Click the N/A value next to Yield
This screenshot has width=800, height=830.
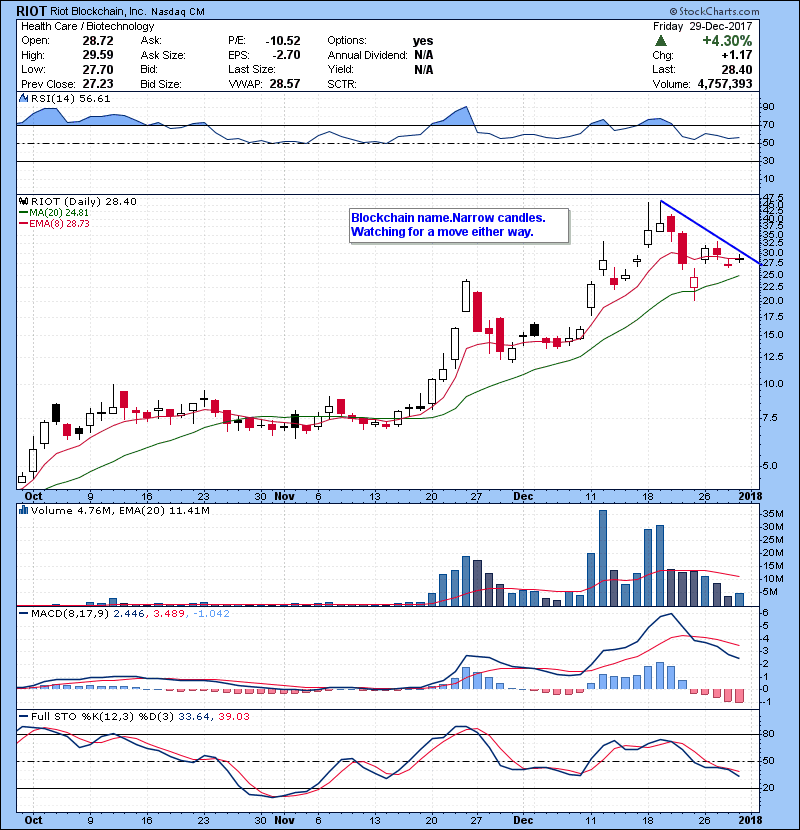(x=424, y=69)
